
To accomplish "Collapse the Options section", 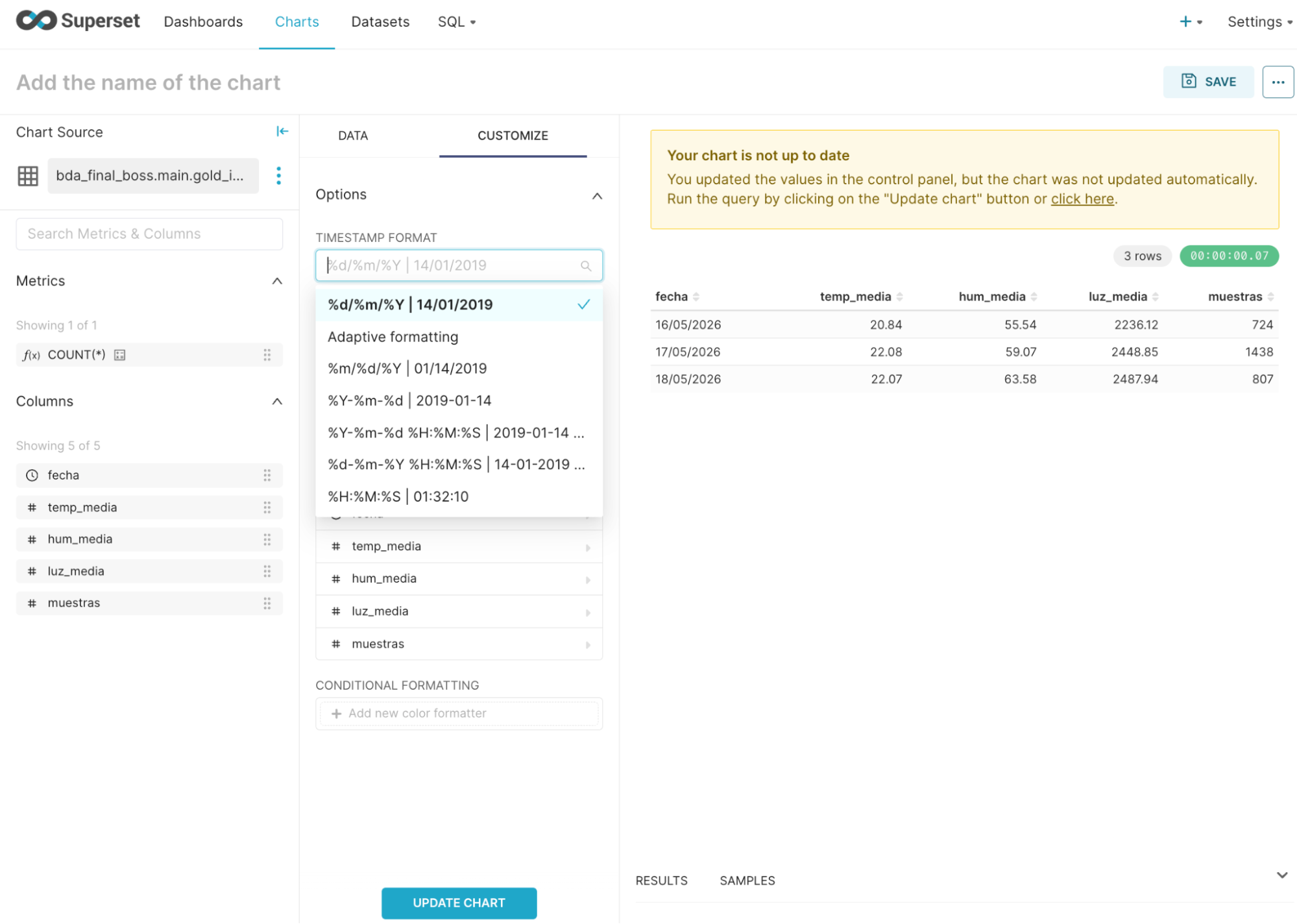I will [x=597, y=196].
